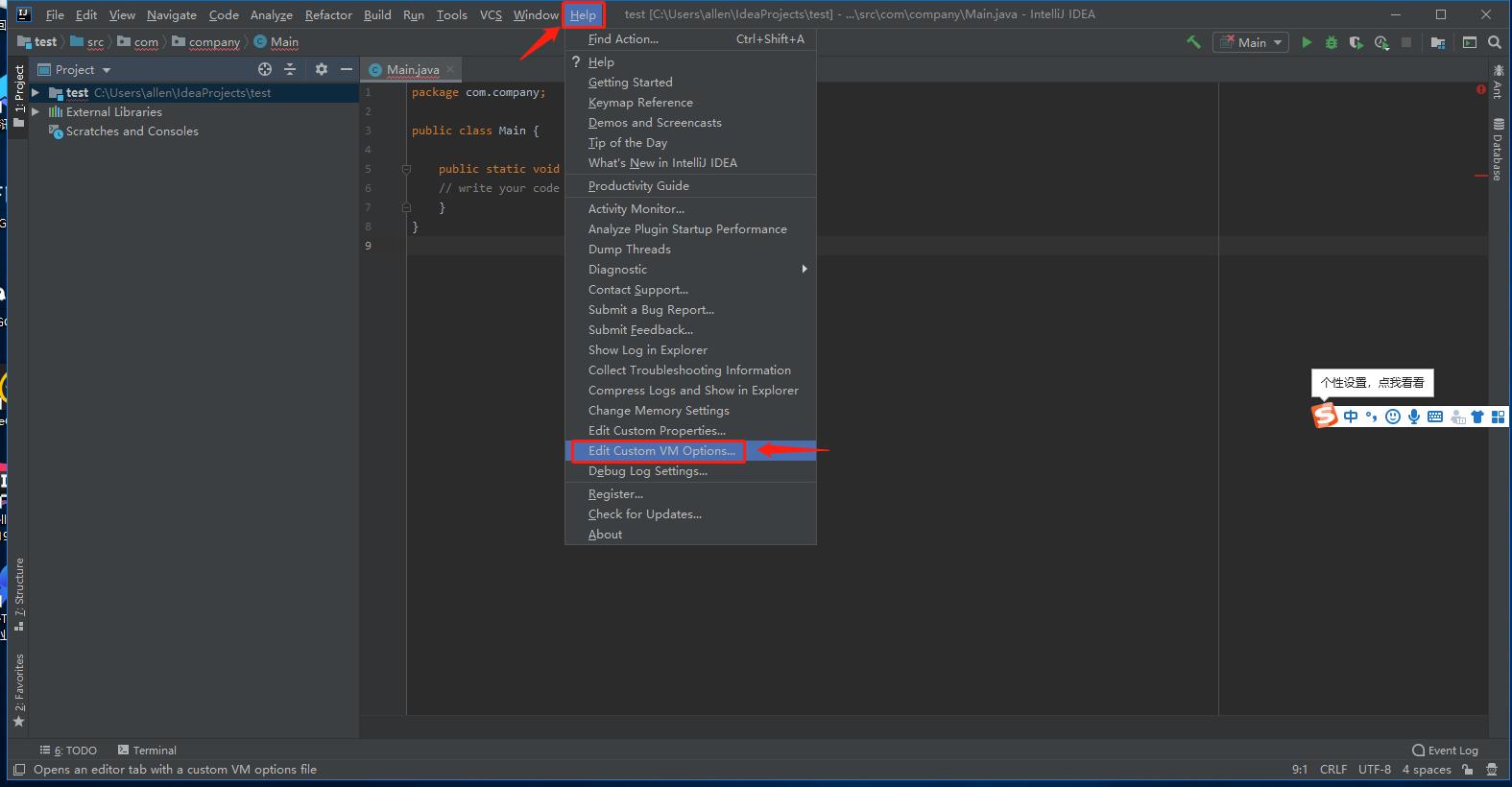
Task: Expand the External Libraries tree node
Action: [x=36, y=112]
